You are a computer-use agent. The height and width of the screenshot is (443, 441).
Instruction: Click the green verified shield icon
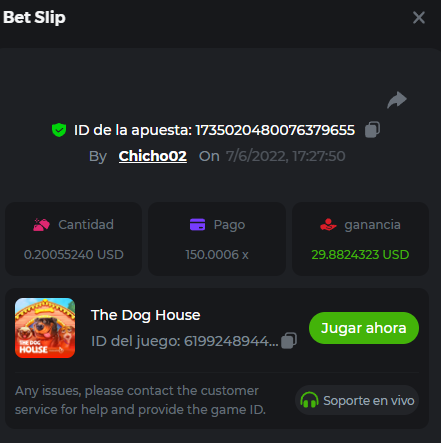tap(59, 130)
